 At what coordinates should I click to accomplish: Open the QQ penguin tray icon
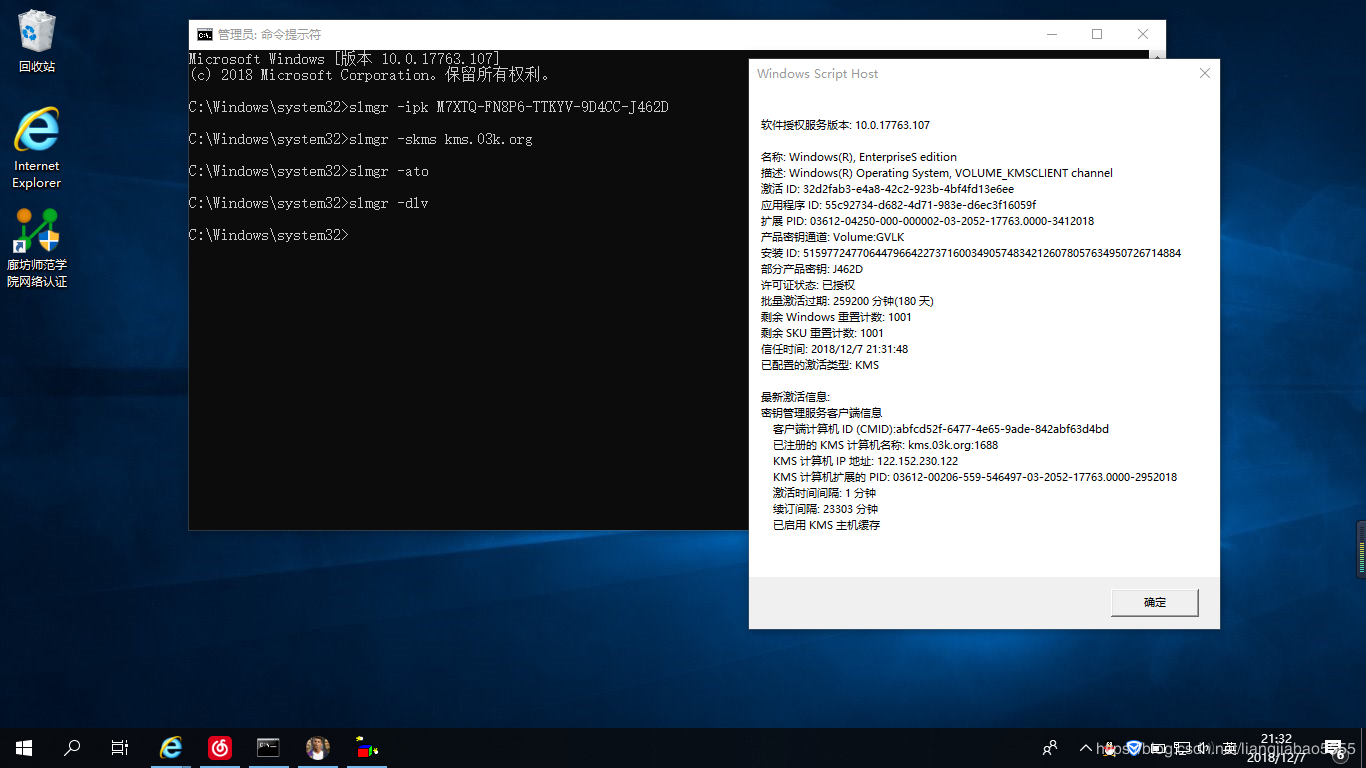tap(1109, 748)
